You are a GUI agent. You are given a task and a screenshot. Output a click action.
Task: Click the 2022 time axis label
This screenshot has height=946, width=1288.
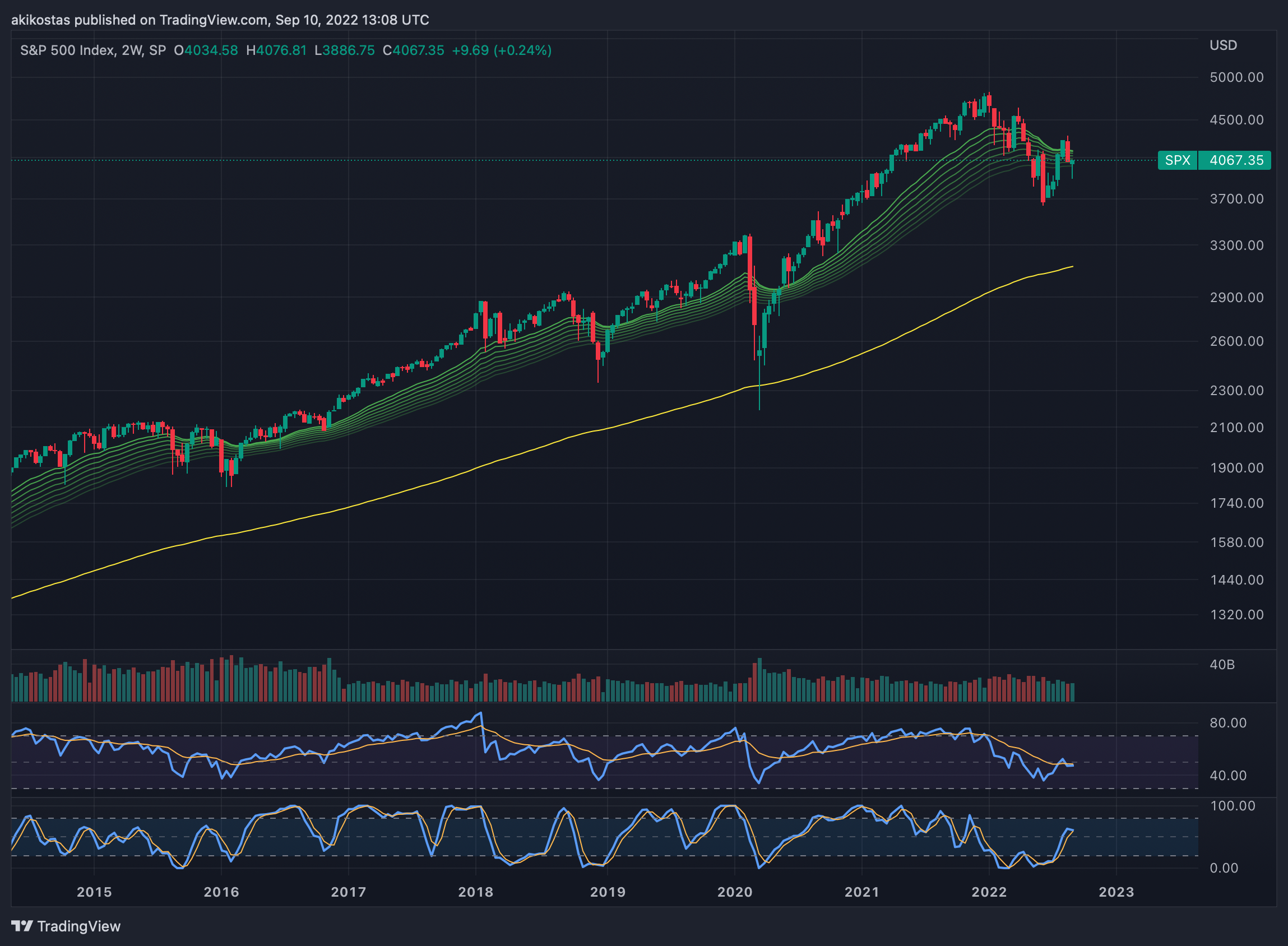990,892
